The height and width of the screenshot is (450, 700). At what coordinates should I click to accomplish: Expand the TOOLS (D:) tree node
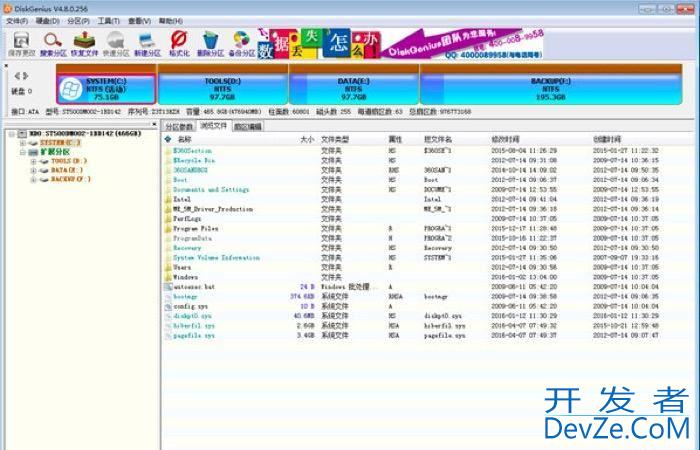point(33,161)
